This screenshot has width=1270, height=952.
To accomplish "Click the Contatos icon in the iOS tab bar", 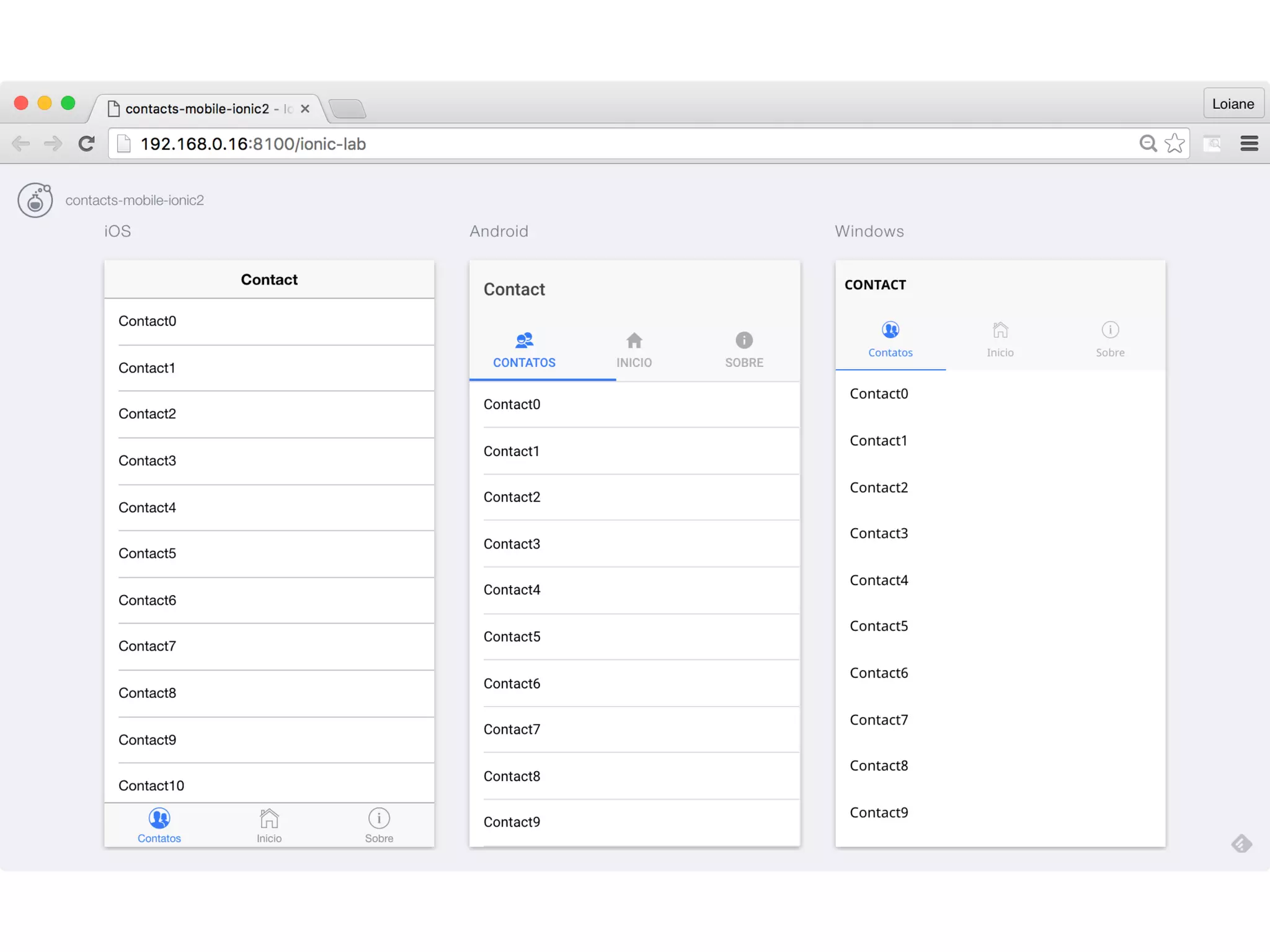I will [x=159, y=818].
